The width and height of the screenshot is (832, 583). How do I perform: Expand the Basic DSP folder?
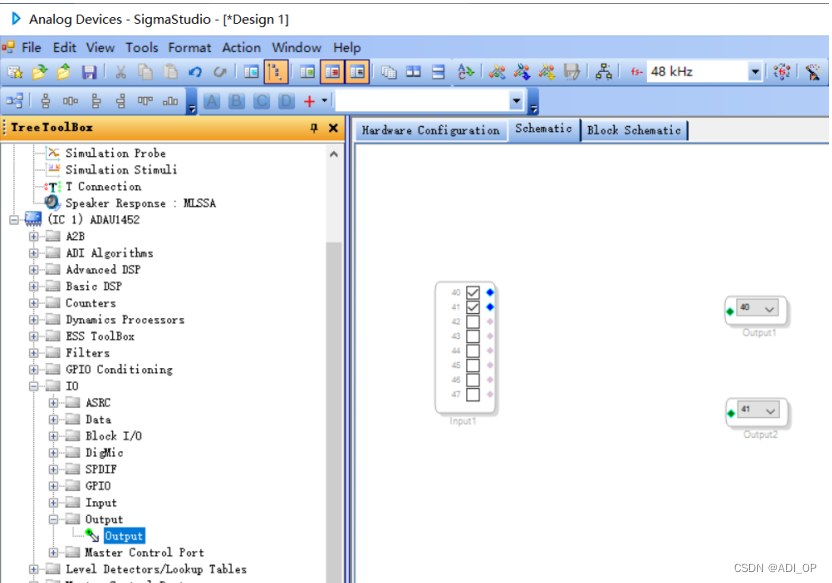pyautogui.click(x=34, y=286)
